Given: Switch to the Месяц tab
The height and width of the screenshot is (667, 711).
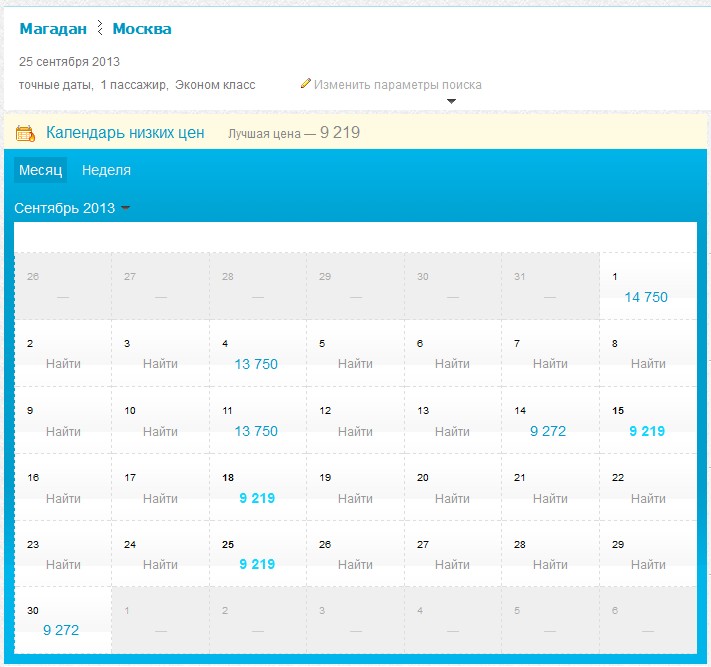Looking at the screenshot, I should [x=40, y=170].
